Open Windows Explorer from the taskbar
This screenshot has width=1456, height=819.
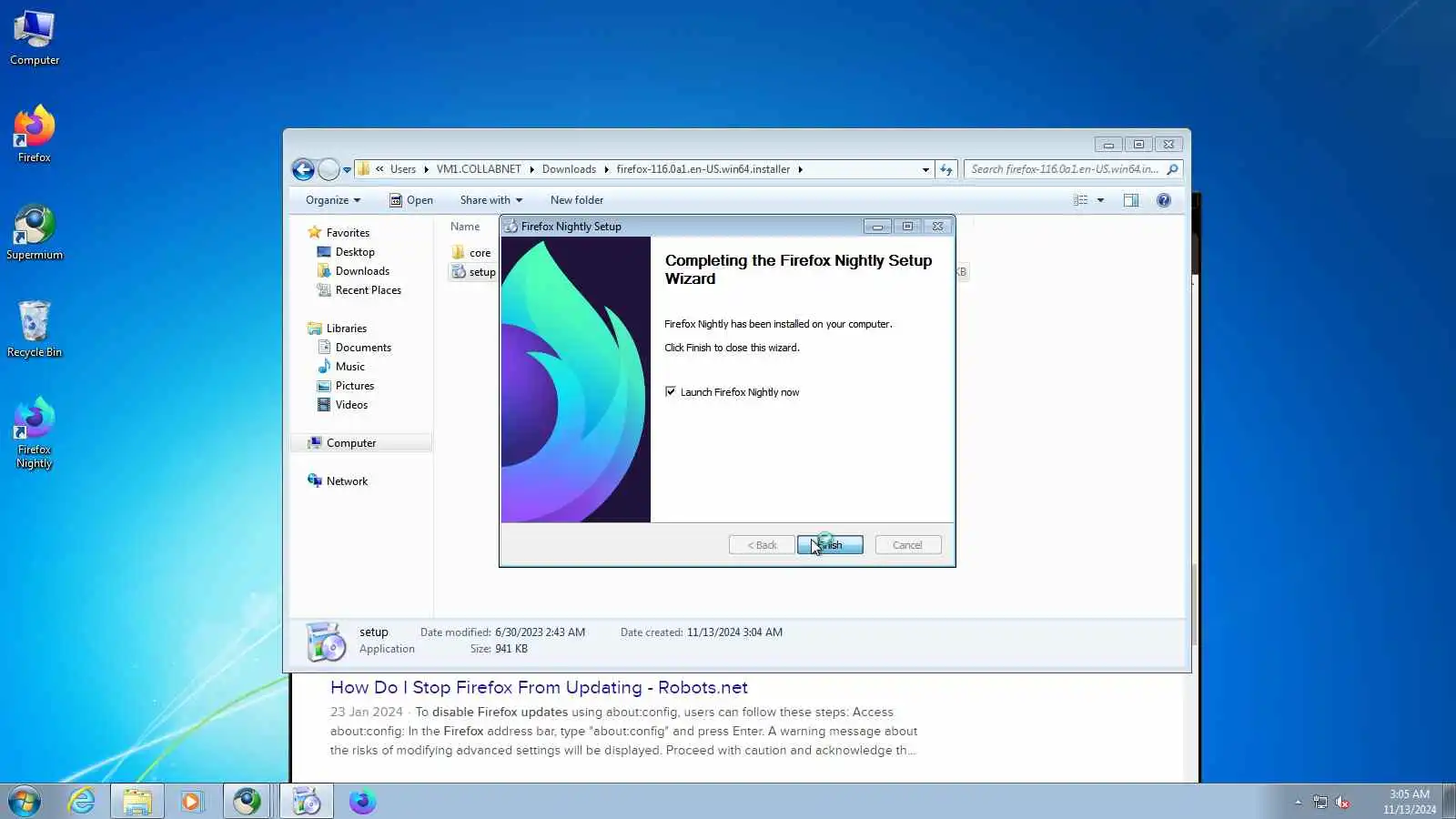pos(137,802)
